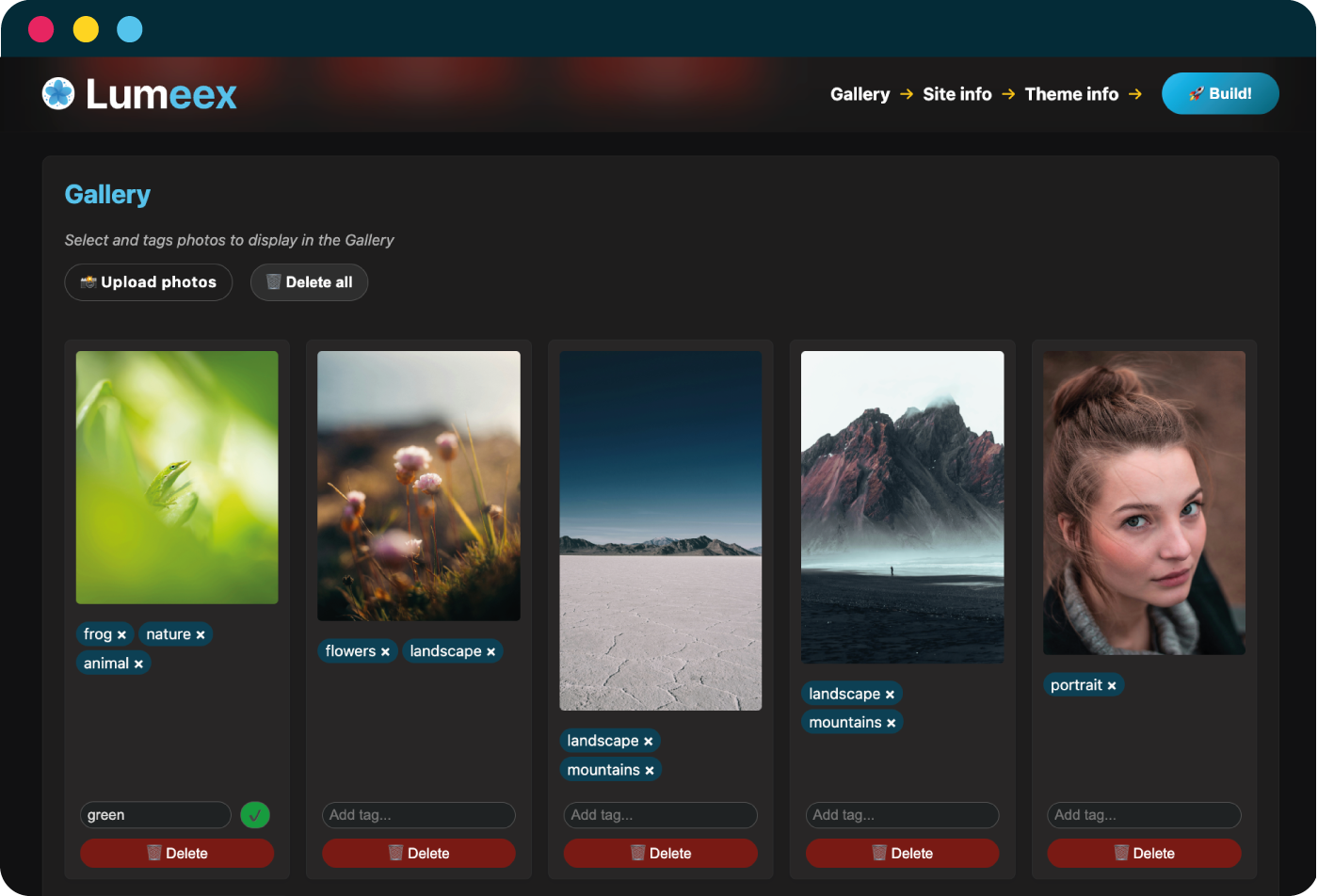
Task: Go to Site info section
Action: point(956,94)
